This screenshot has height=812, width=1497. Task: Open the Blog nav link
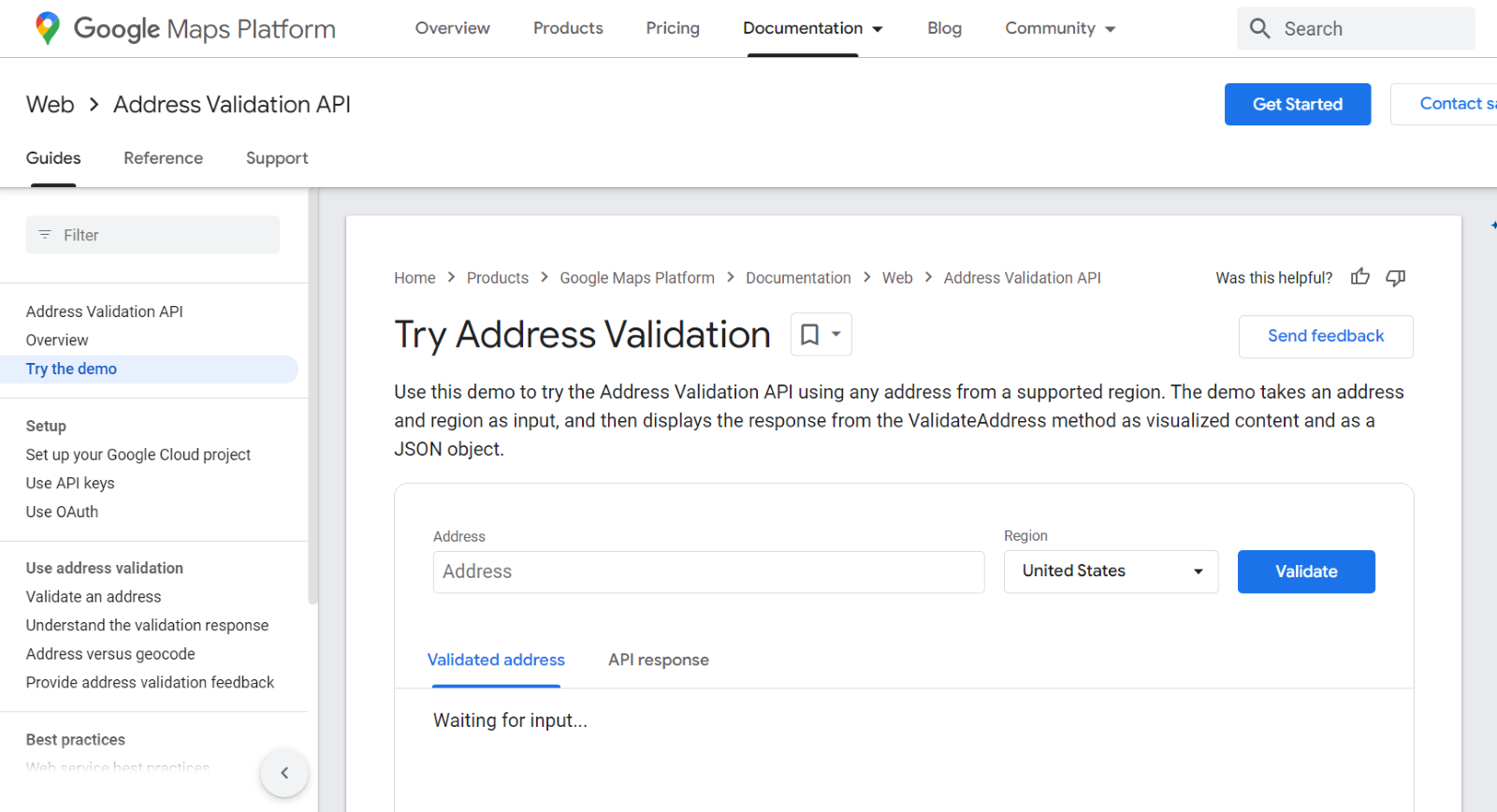click(x=944, y=28)
